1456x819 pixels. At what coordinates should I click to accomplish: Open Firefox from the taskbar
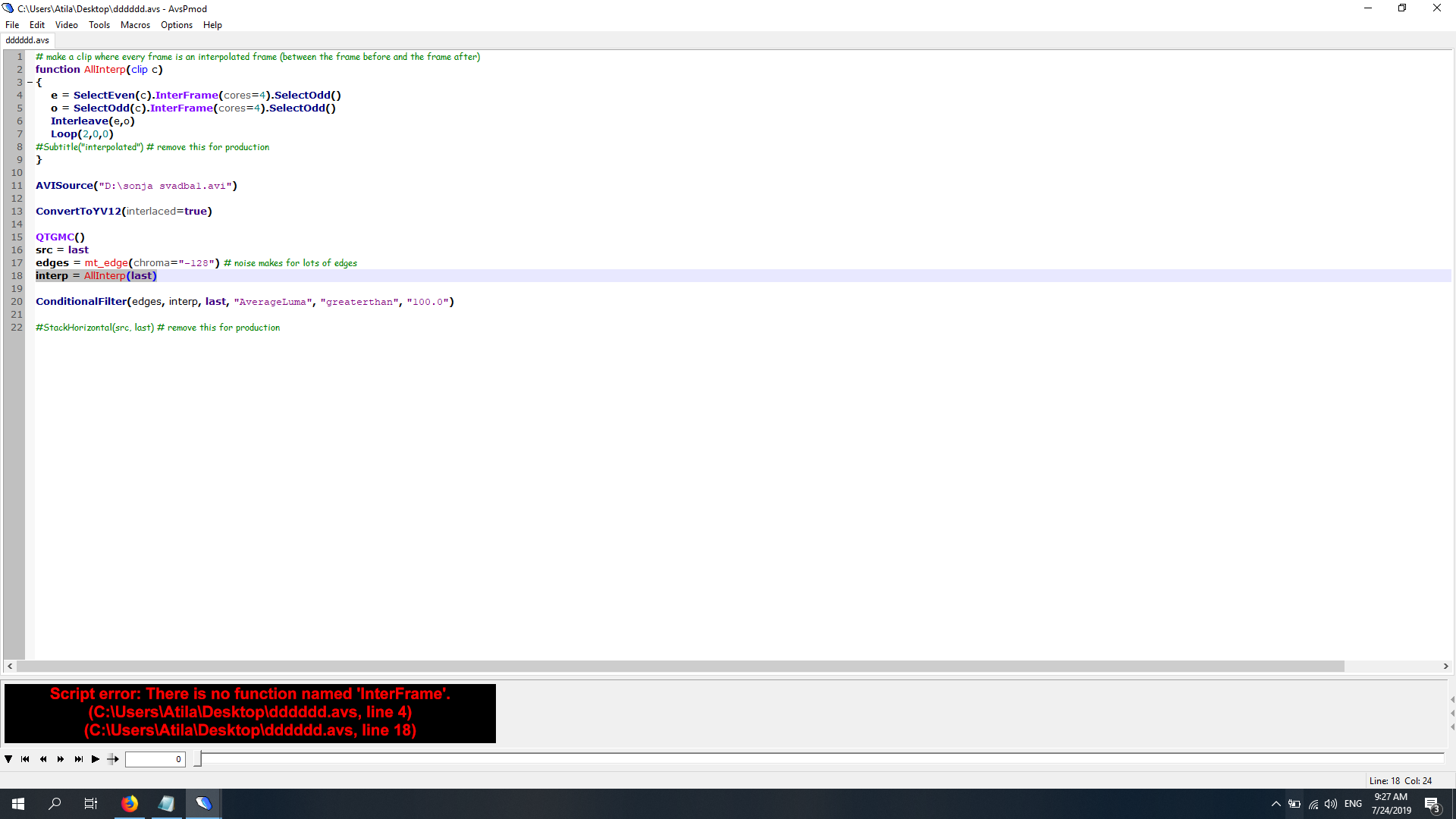(x=130, y=804)
